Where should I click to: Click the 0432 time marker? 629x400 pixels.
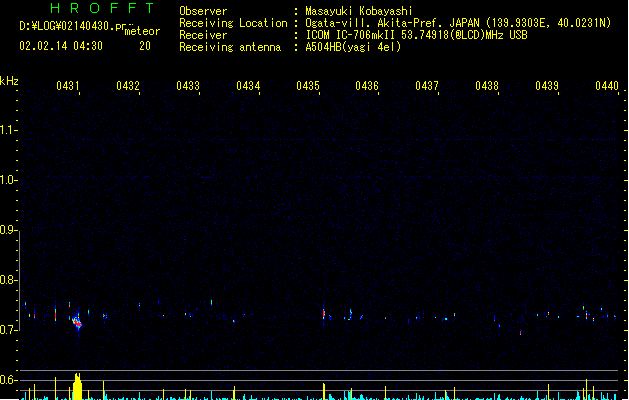pos(128,86)
